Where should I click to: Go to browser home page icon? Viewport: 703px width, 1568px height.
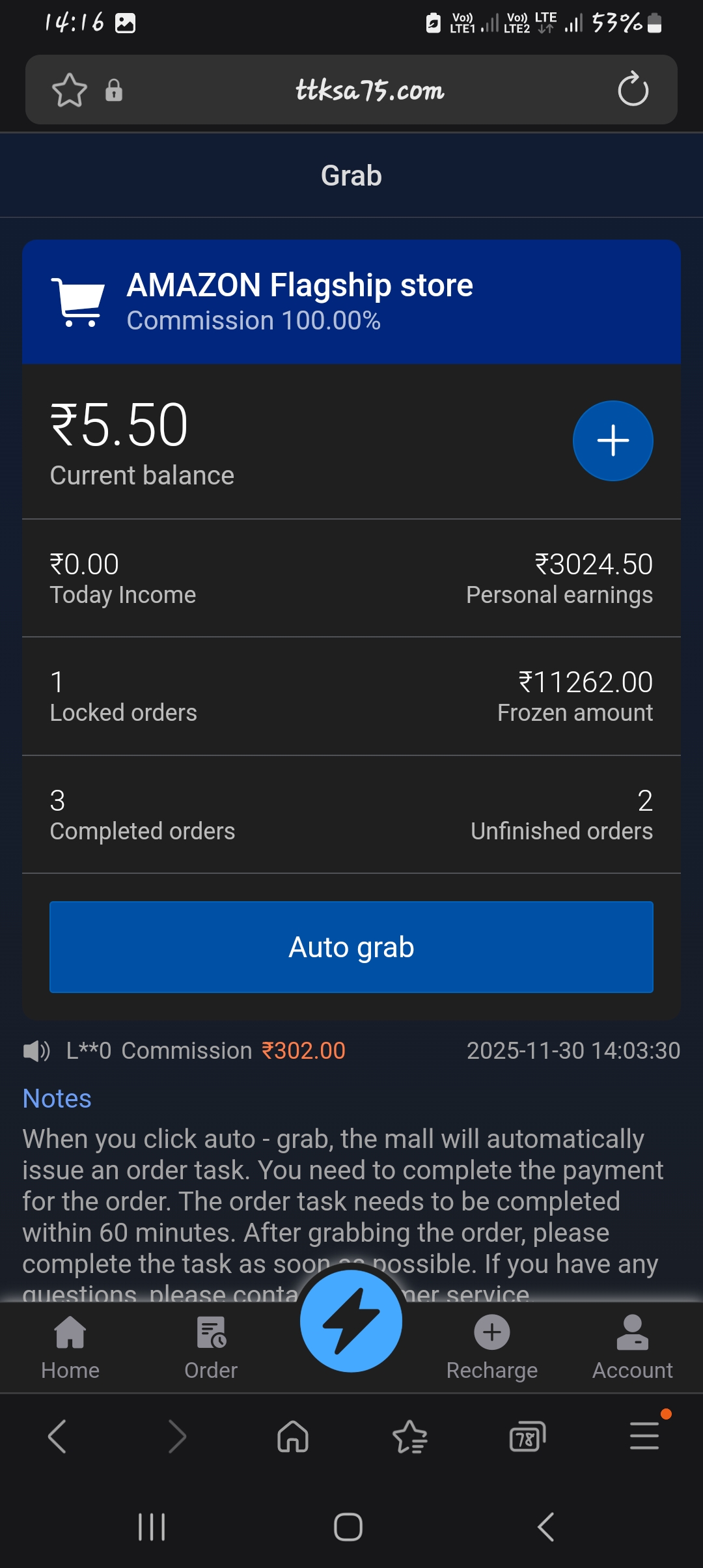click(x=293, y=1436)
